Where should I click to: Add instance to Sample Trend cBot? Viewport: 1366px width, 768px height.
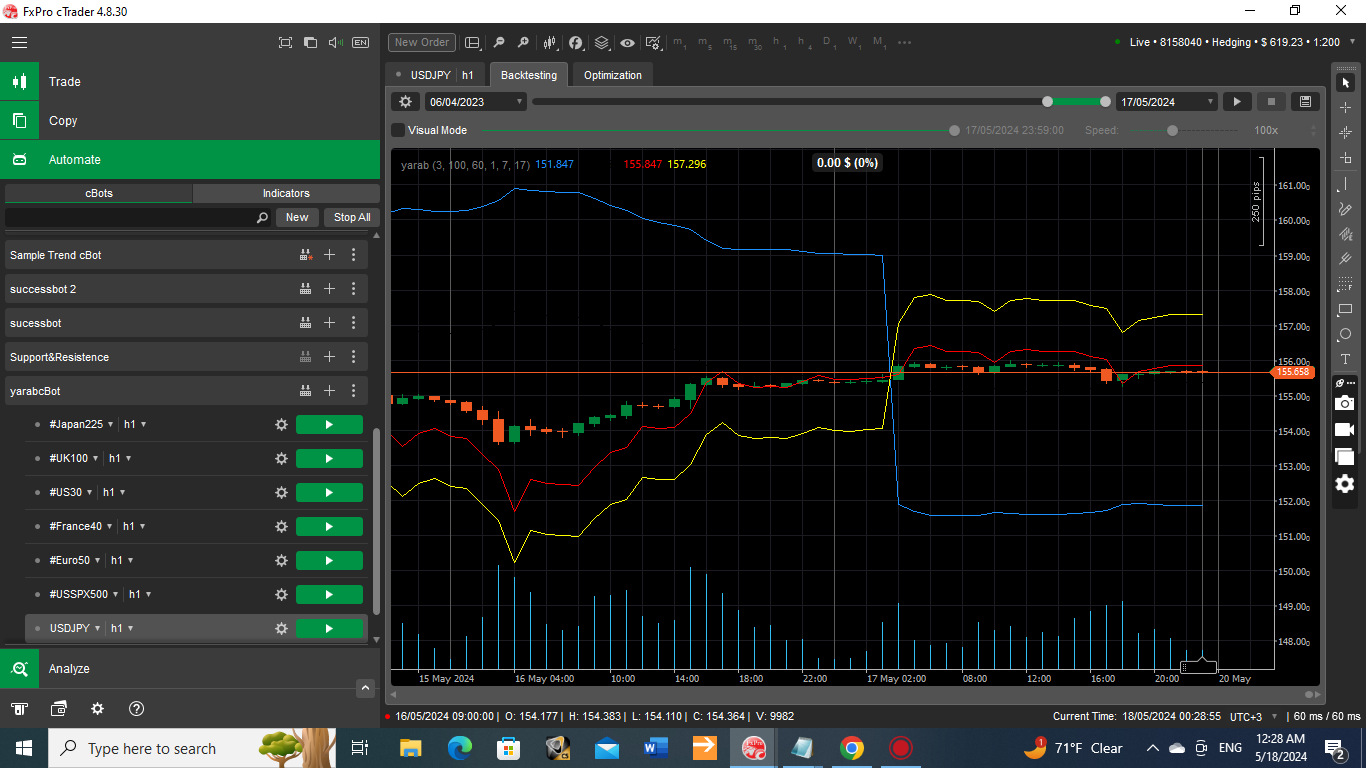(329, 255)
